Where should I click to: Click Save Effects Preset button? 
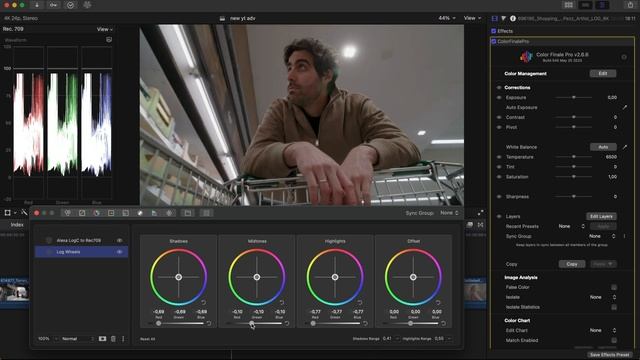pos(609,355)
